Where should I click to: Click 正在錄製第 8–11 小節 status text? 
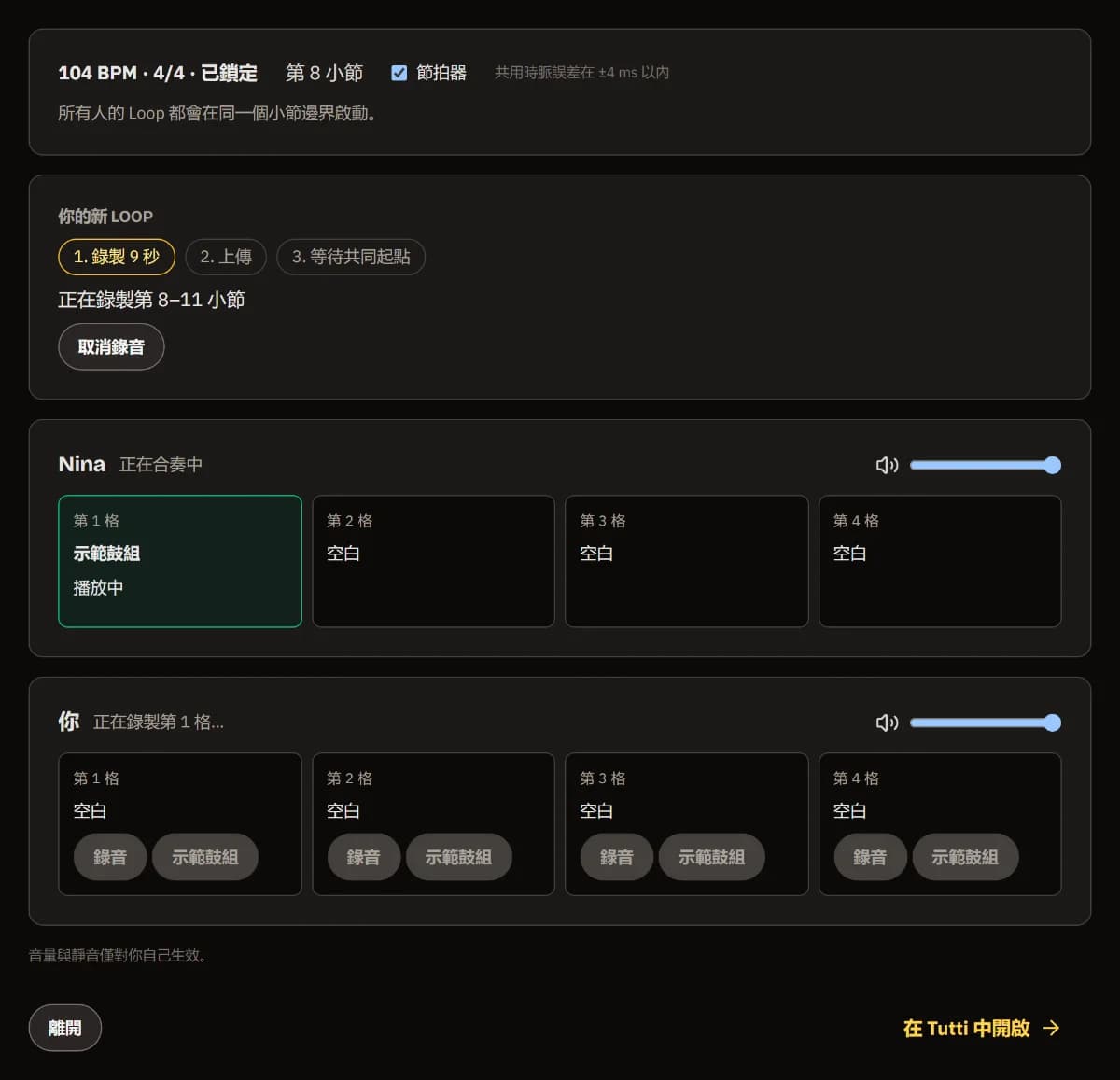(x=151, y=300)
